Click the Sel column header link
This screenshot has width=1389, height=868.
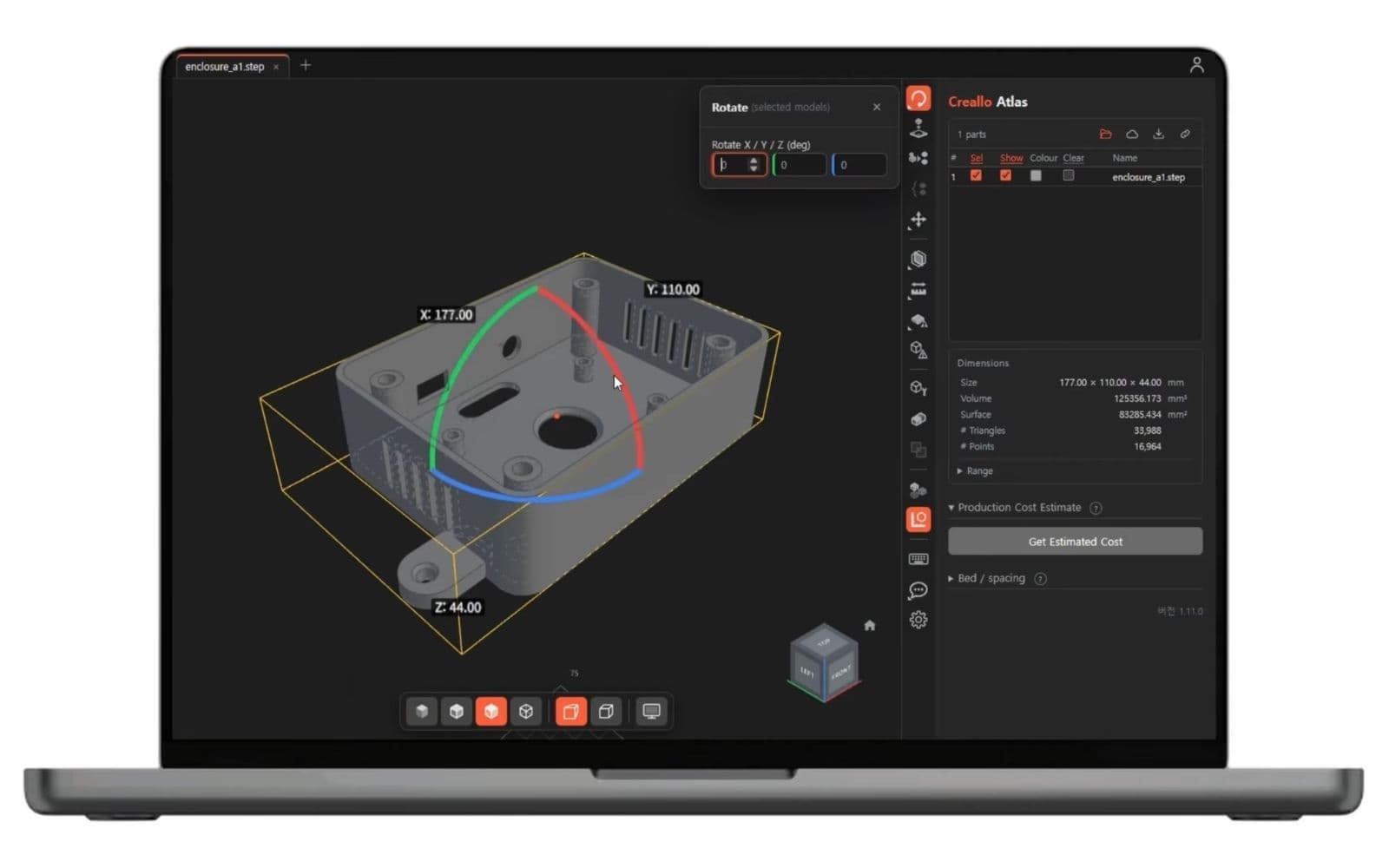tap(977, 158)
